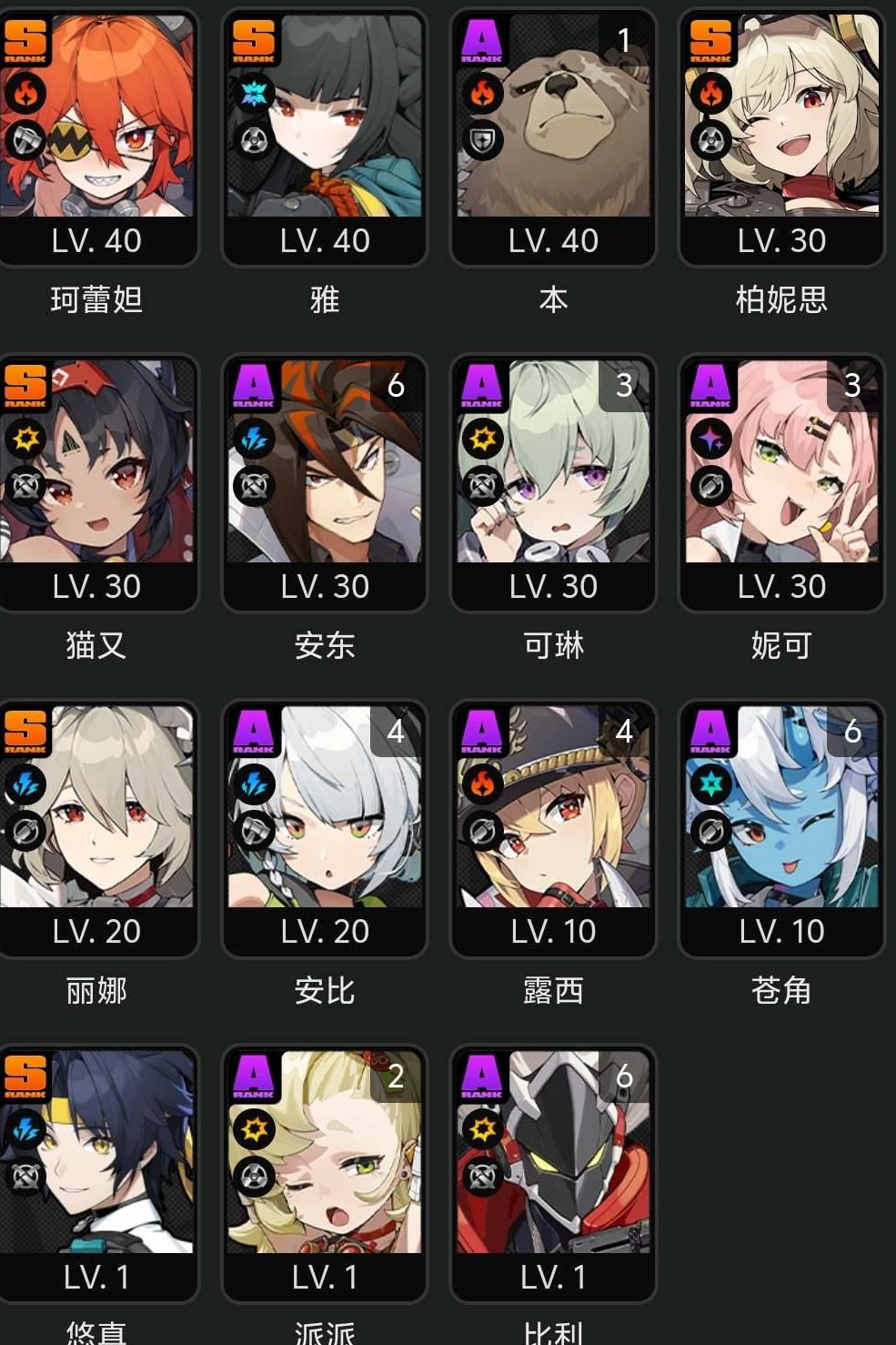
Task: Click the 苍角 name label
Action: point(781,990)
